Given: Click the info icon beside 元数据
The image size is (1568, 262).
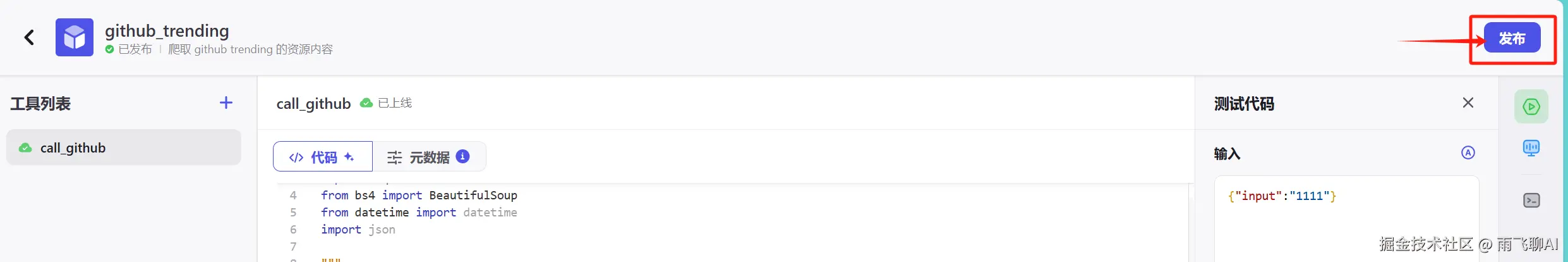Looking at the screenshot, I should 462,156.
